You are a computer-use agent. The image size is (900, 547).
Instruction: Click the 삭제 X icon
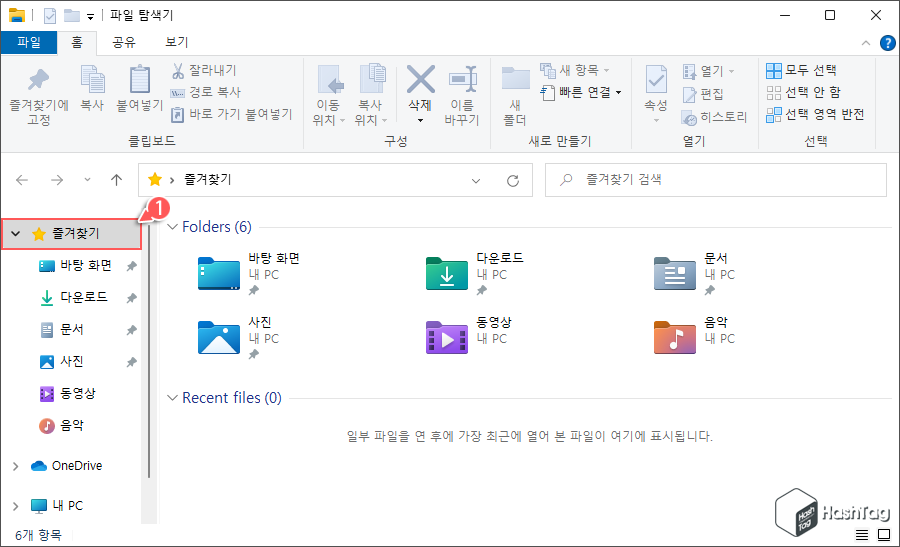(x=421, y=79)
